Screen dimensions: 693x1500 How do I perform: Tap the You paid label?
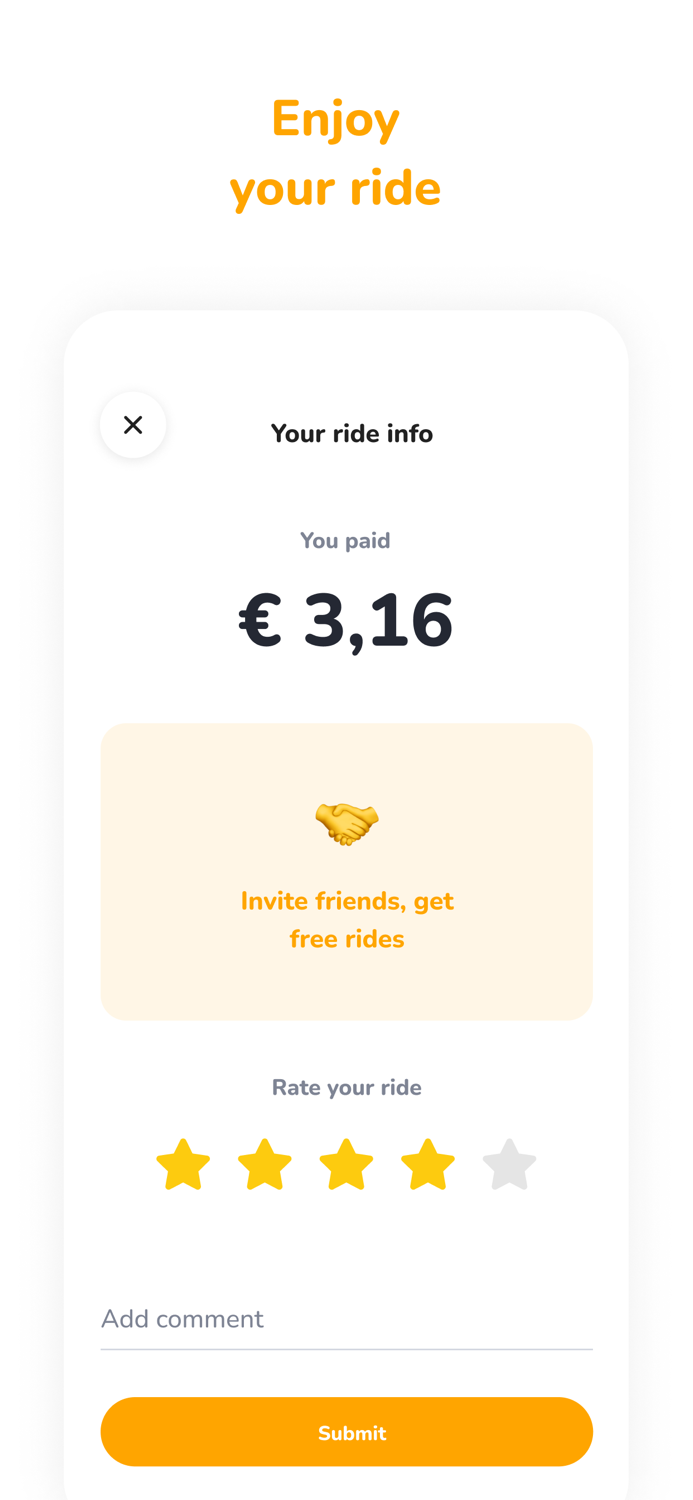pos(347,540)
